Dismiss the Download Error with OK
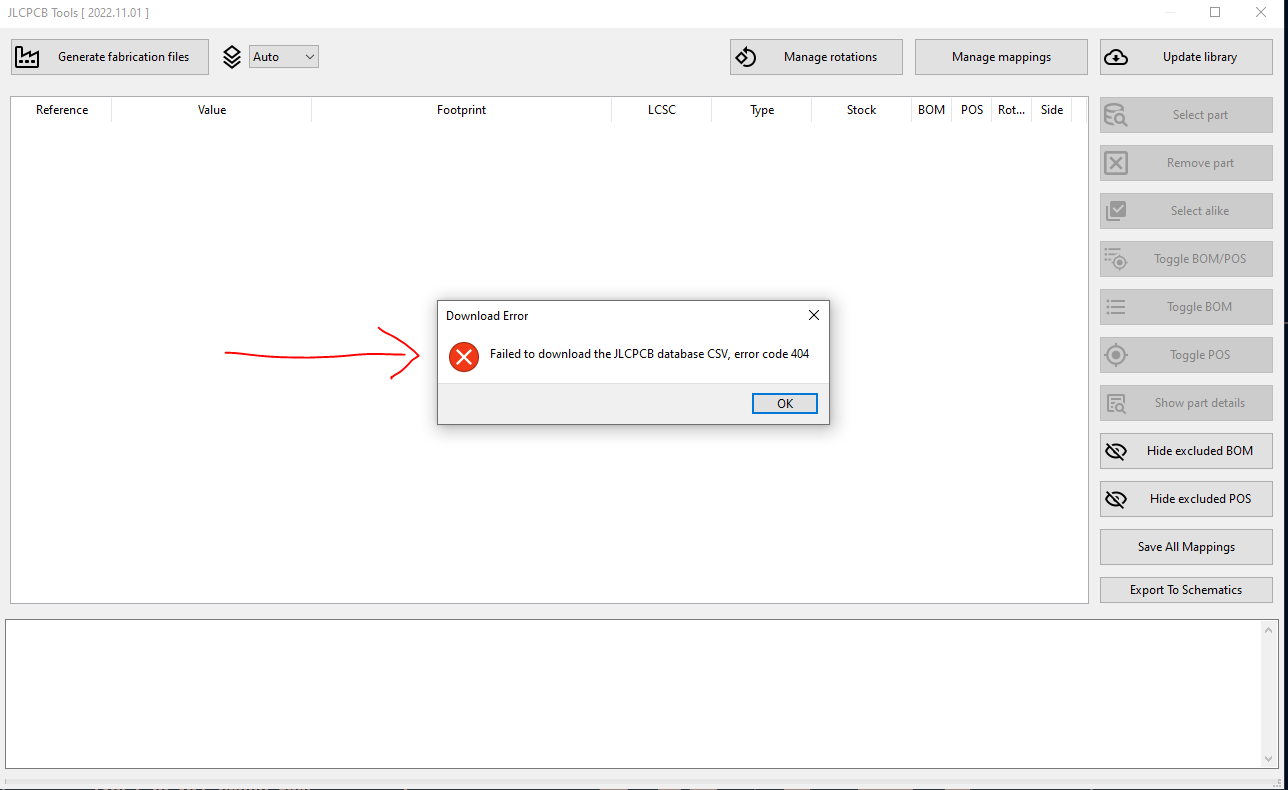The image size is (1288, 790). pyautogui.click(x=784, y=402)
